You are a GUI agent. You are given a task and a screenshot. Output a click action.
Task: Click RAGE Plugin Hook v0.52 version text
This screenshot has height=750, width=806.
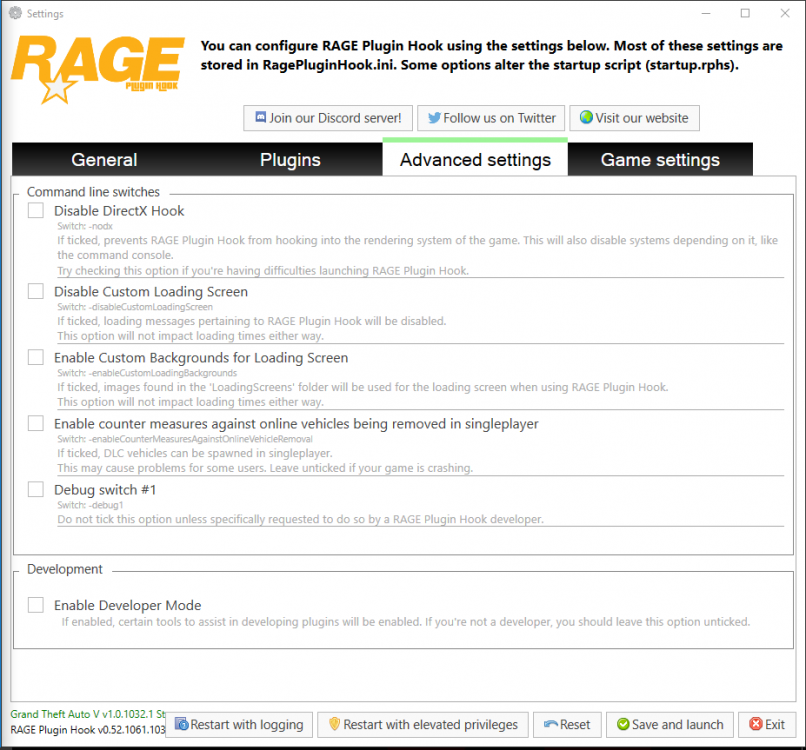click(88, 729)
